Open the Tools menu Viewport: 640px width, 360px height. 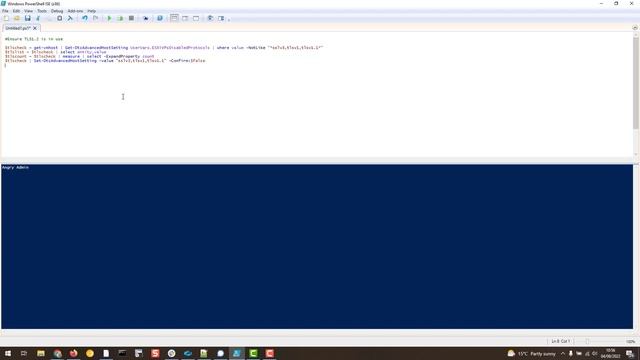click(42, 11)
